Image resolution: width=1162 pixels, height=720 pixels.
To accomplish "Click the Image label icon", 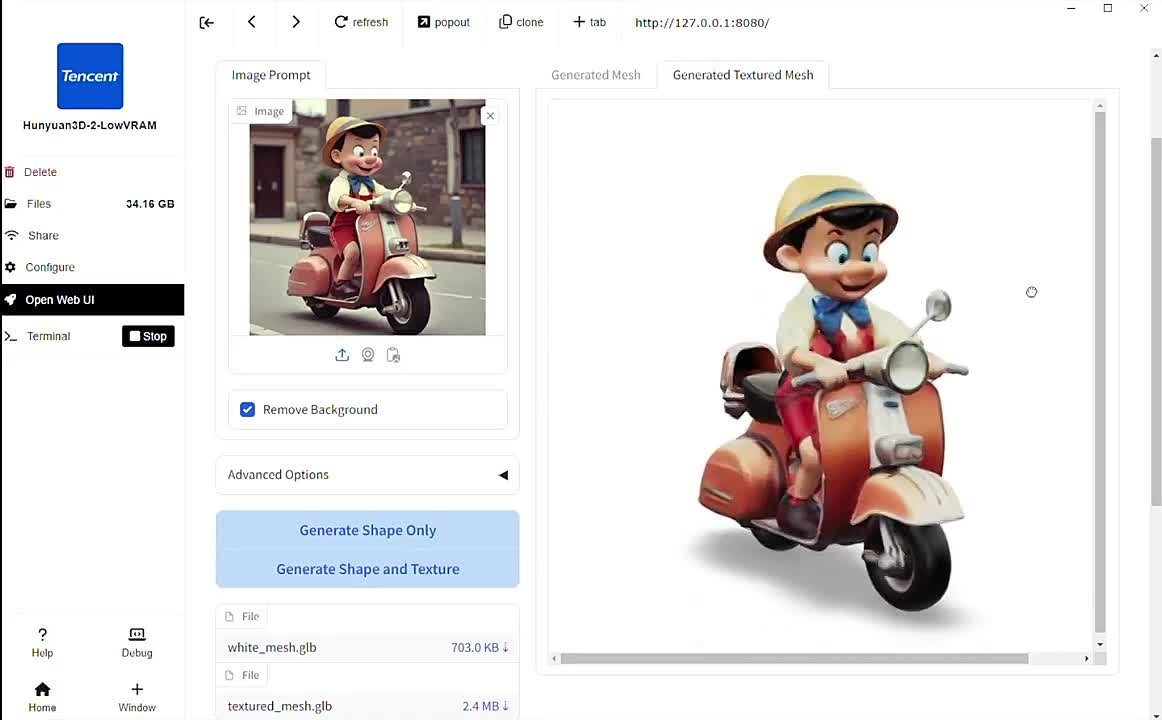I will click(x=242, y=111).
